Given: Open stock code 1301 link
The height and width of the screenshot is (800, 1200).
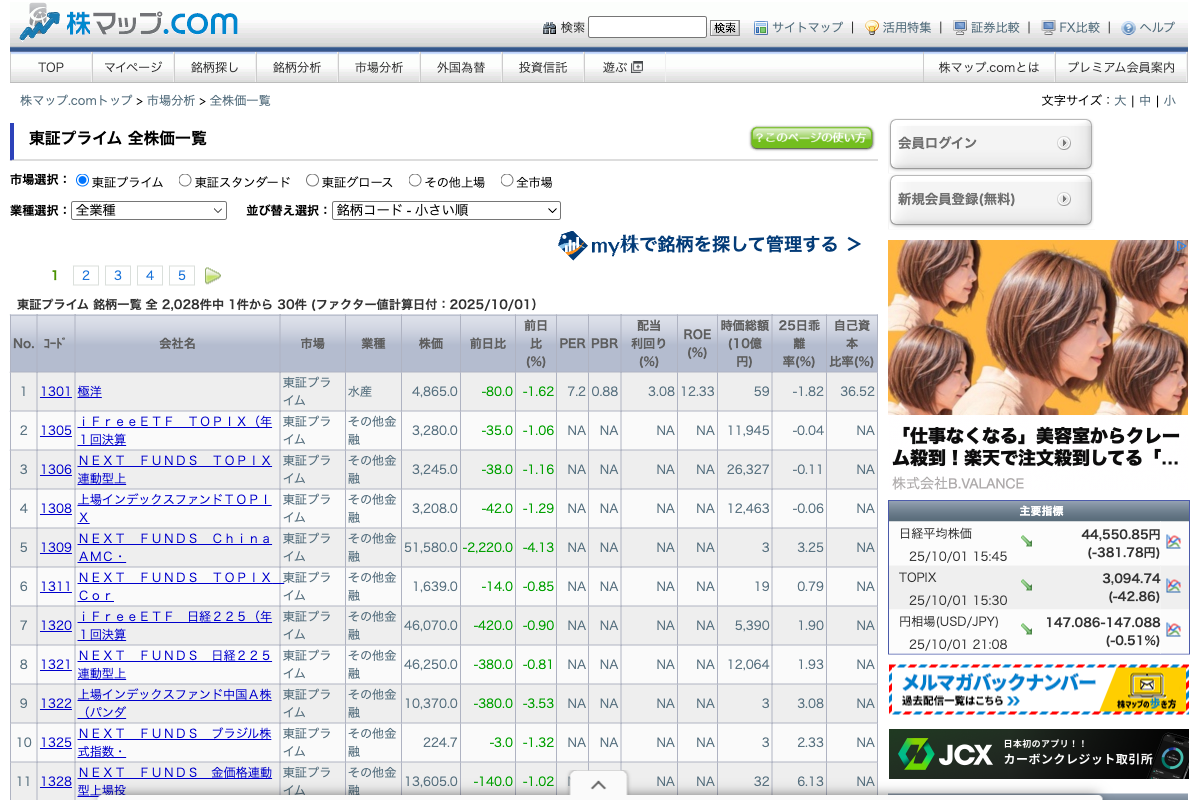Looking at the screenshot, I should (x=56, y=392).
